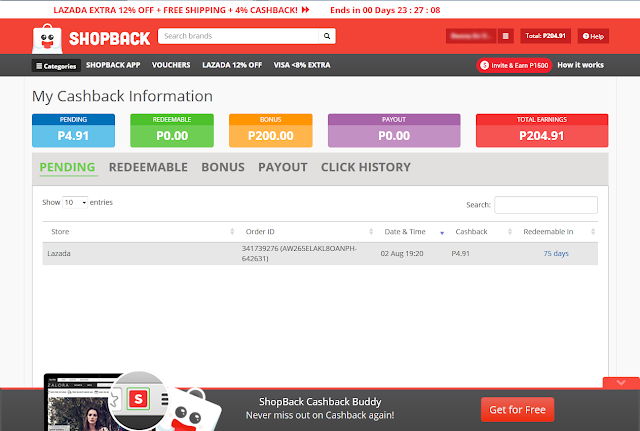Sort table by Cashback column
The width and height of the screenshot is (640, 431).
pos(481,232)
